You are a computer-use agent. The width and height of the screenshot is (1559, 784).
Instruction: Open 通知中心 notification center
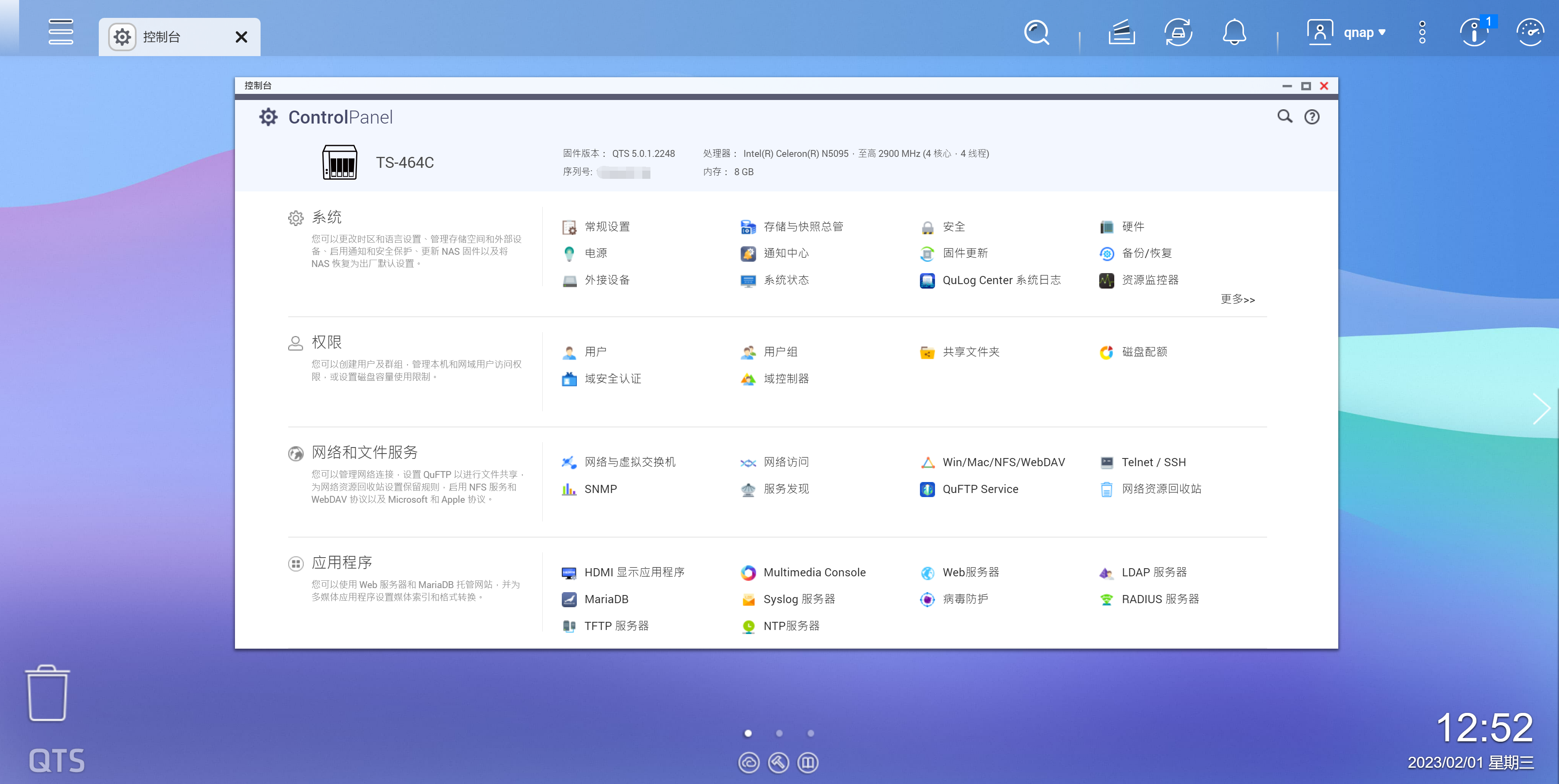(775, 254)
